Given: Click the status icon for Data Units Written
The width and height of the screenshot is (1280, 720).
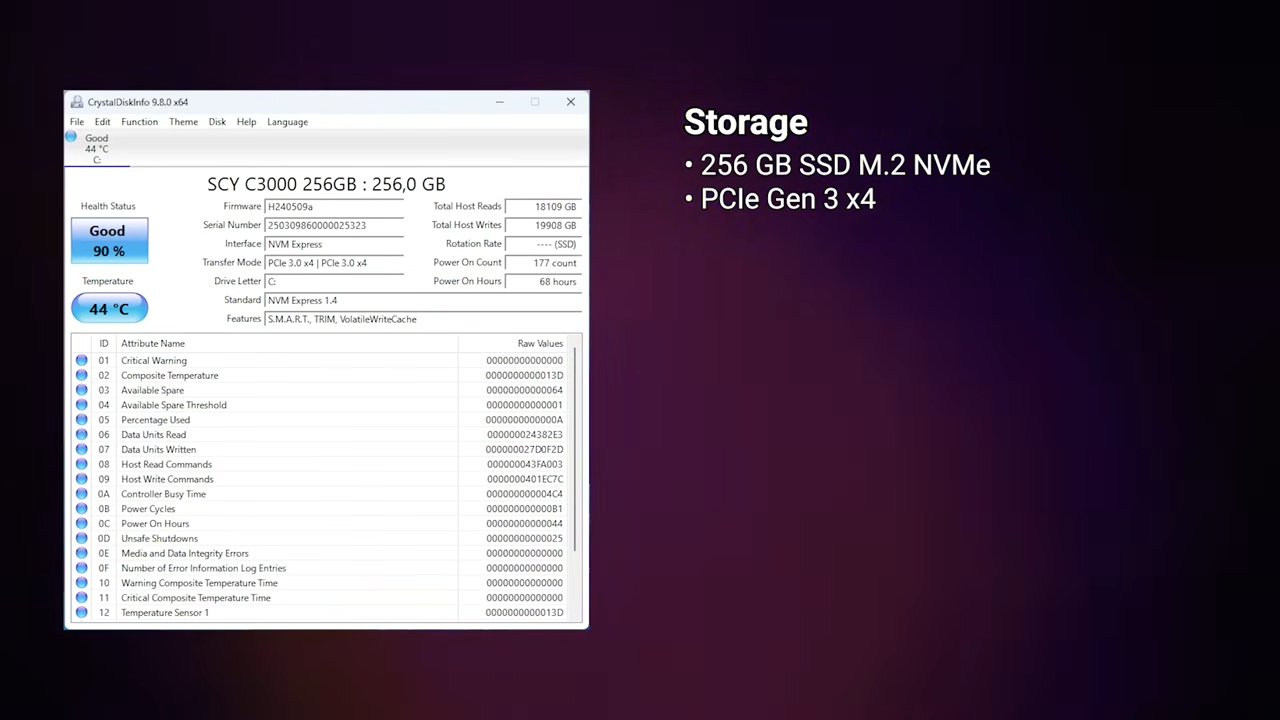Looking at the screenshot, I should coord(82,449).
